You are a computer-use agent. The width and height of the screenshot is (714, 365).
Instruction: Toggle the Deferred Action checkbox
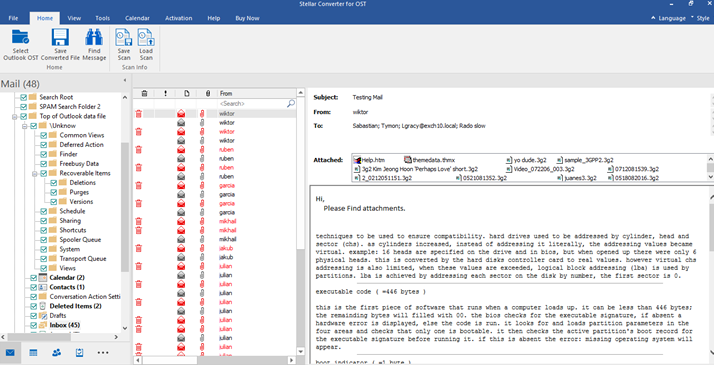point(44,145)
